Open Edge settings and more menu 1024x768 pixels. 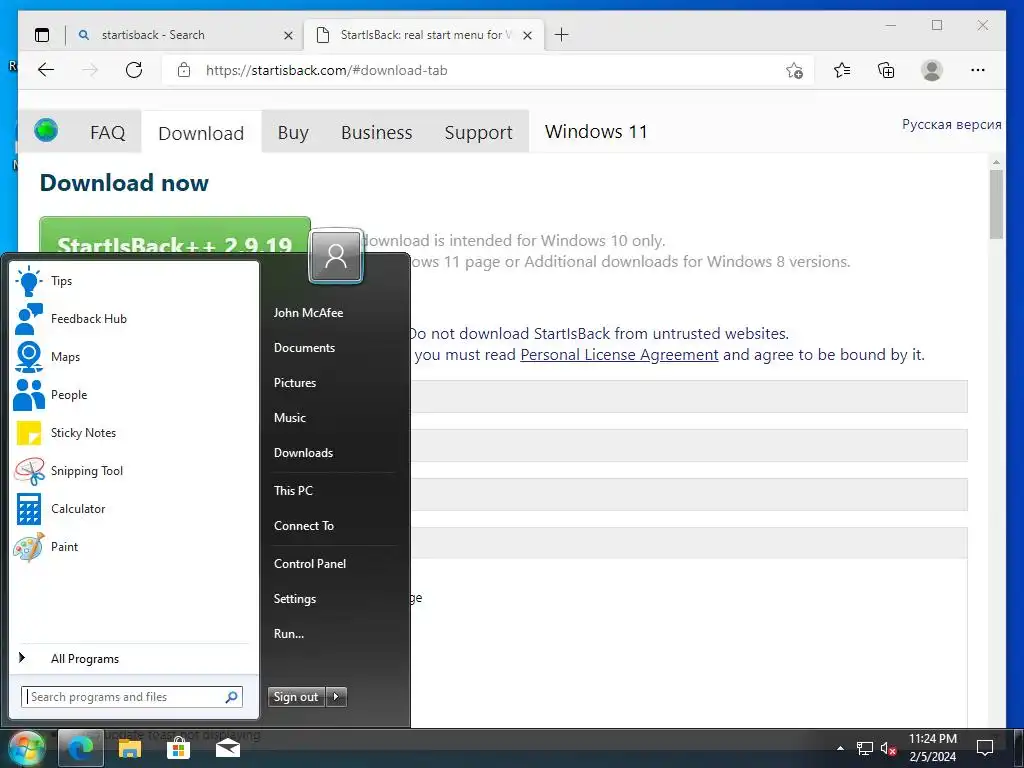[x=978, y=70]
